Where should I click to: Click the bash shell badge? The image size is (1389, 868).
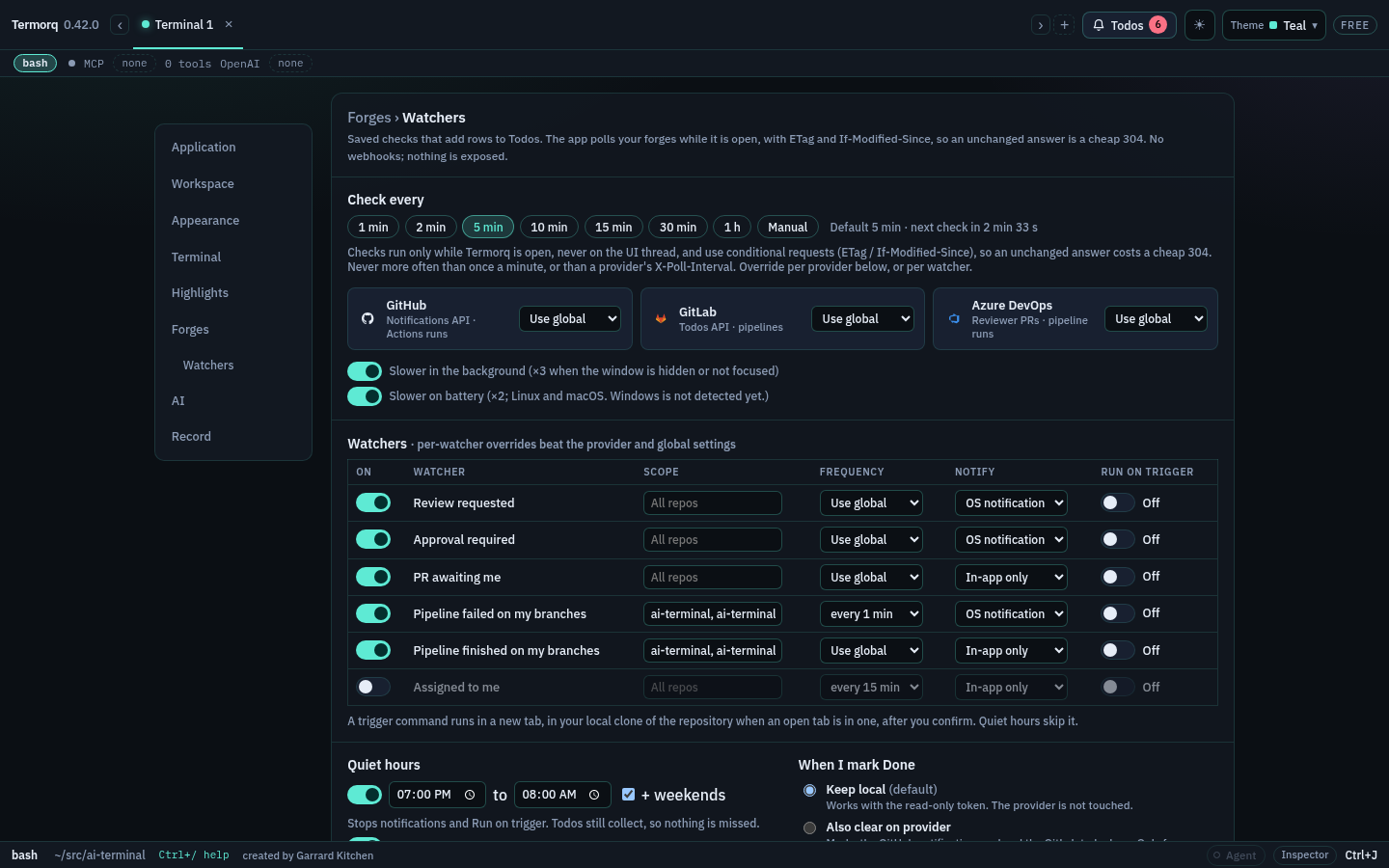point(35,64)
